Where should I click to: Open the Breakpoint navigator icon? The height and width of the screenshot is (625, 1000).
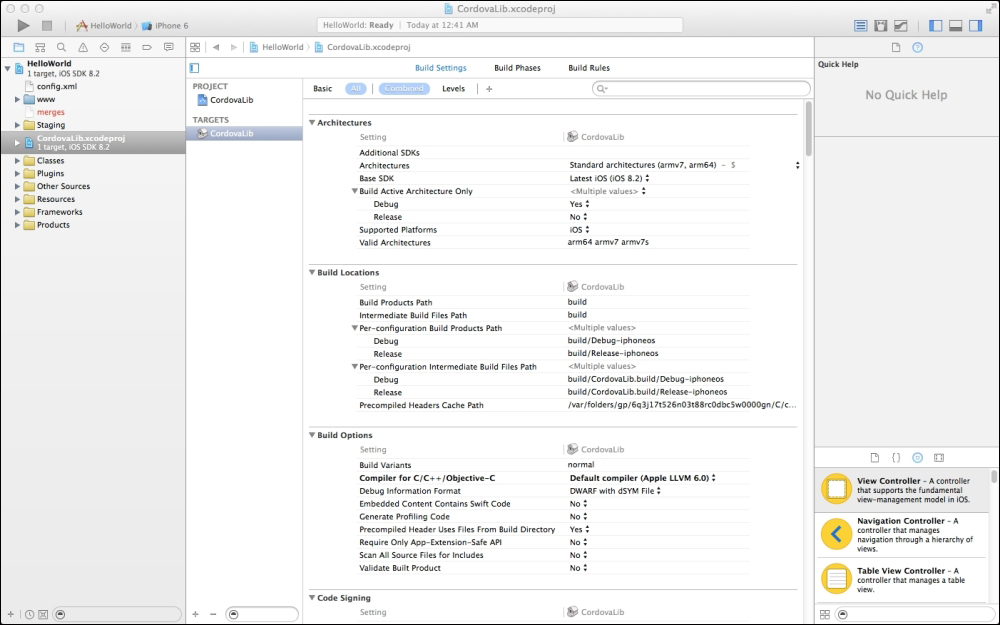tap(147, 47)
